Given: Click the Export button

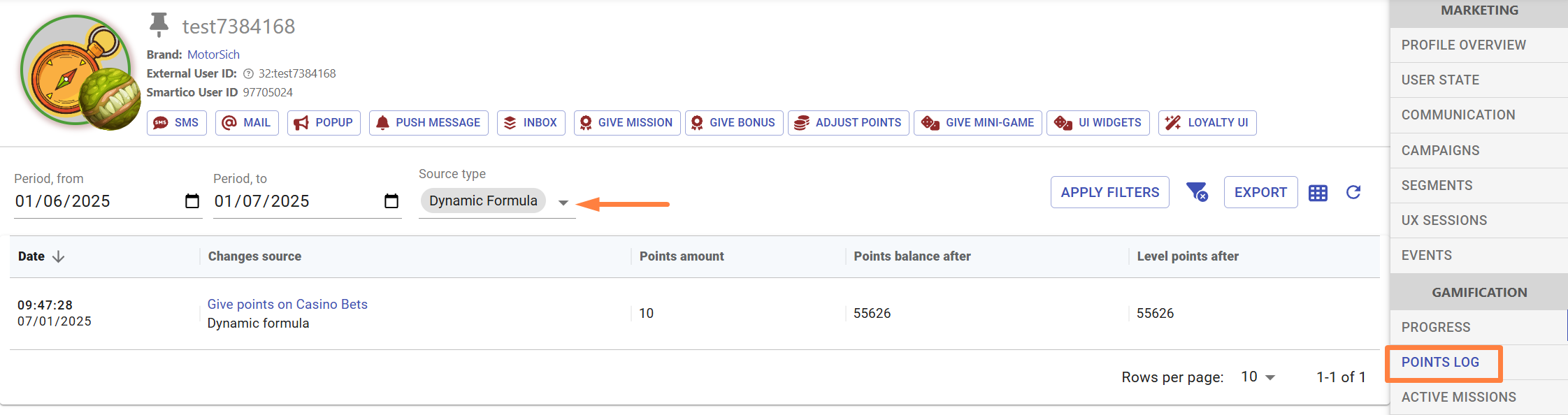Looking at the screenshot, I should (x=1260, y=192).
